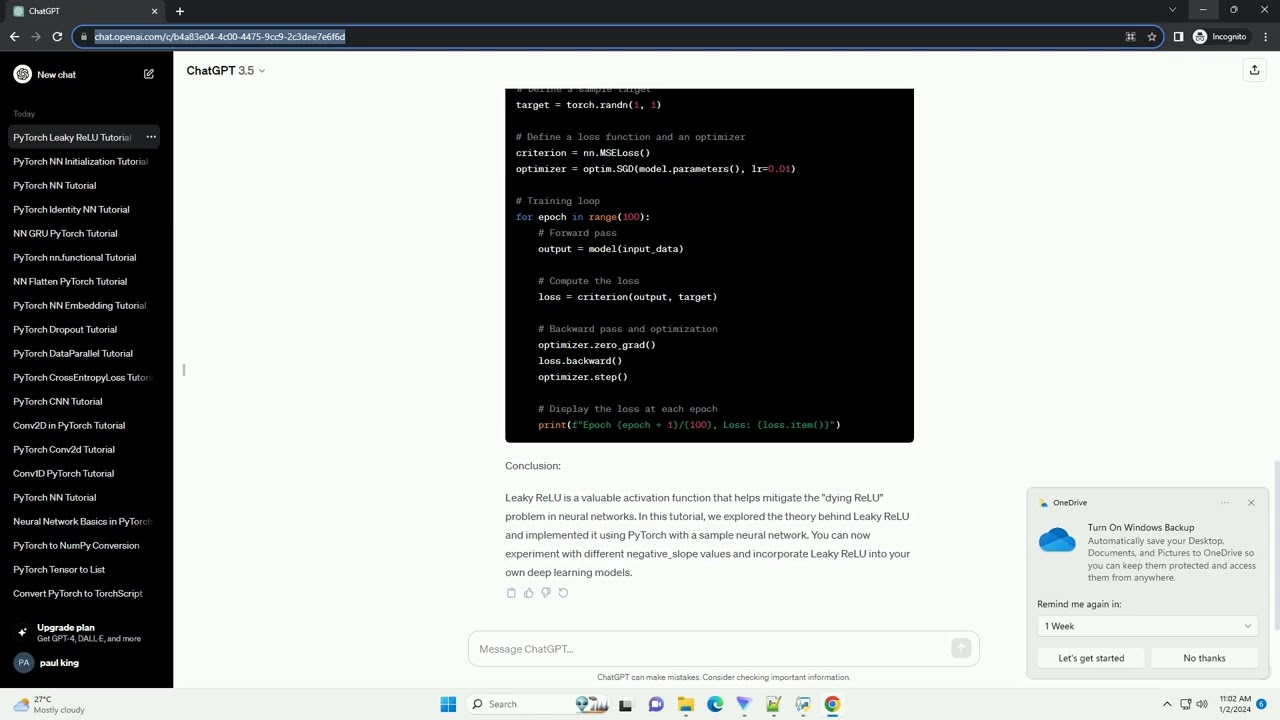Click the send message arrow button
The width and height of the screenshot is (1280, 720).
[x=961, y=649]
